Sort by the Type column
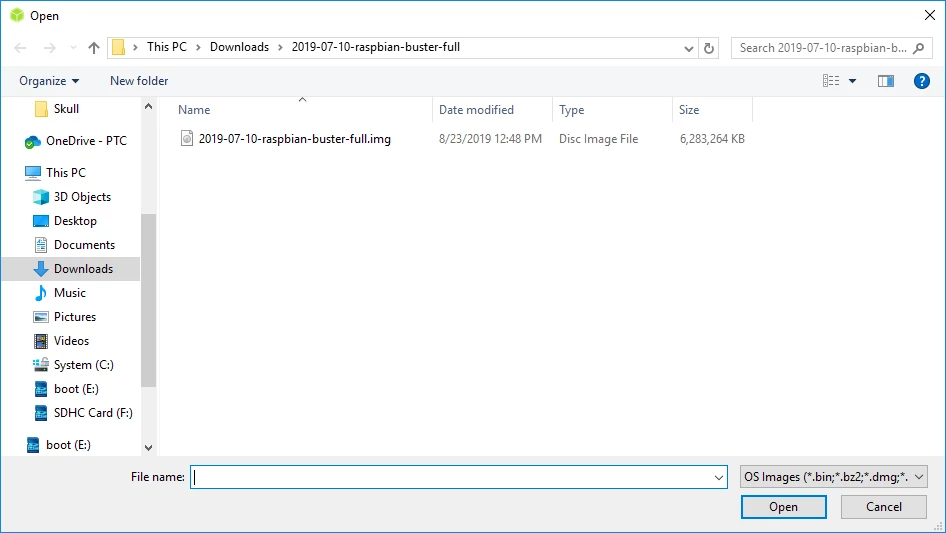This screenshot has height=533, width=946. (571, 110)
